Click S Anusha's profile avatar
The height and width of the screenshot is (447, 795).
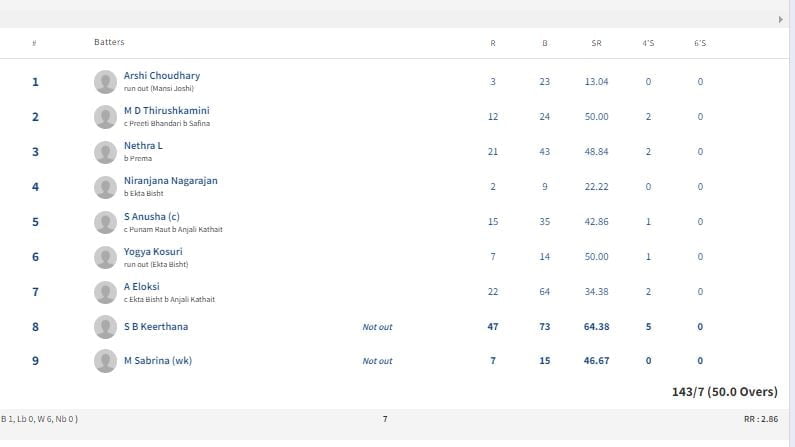(105, 222)
